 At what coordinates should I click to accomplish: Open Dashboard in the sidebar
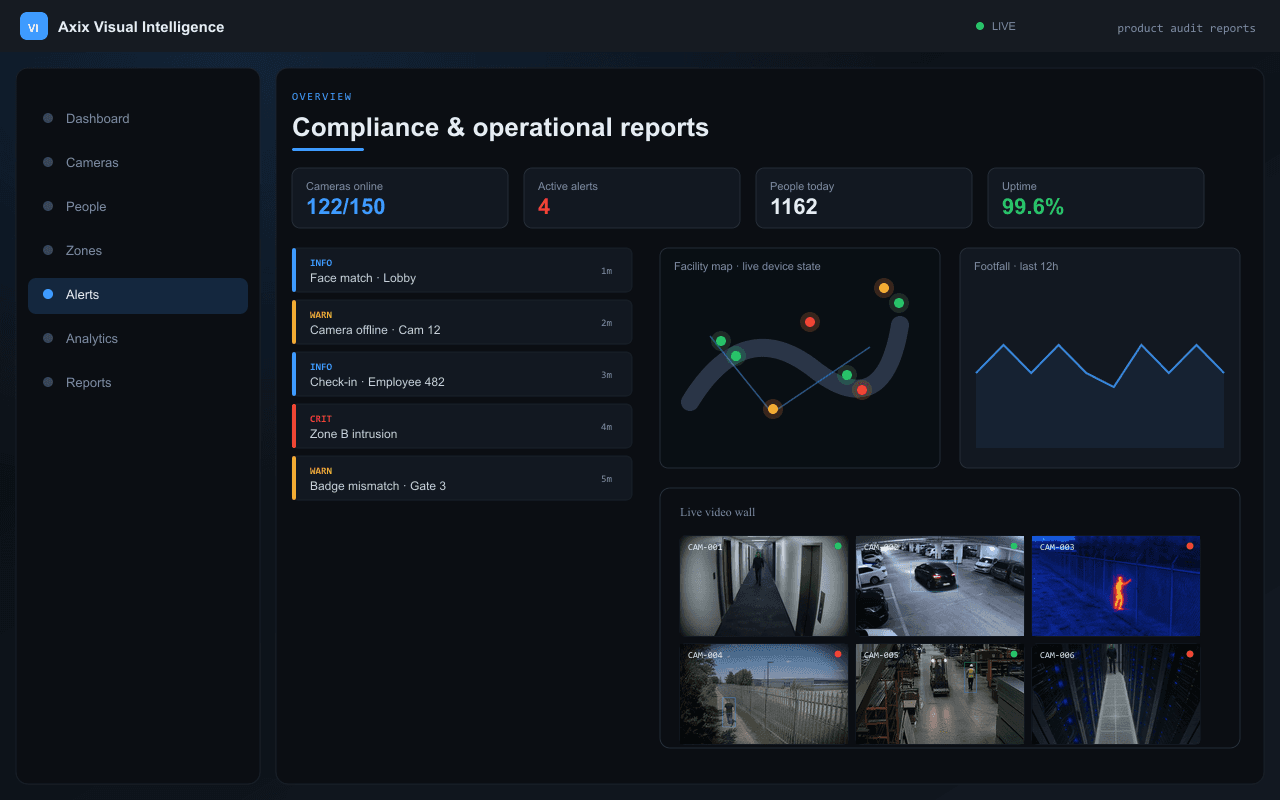click(138, 118)
